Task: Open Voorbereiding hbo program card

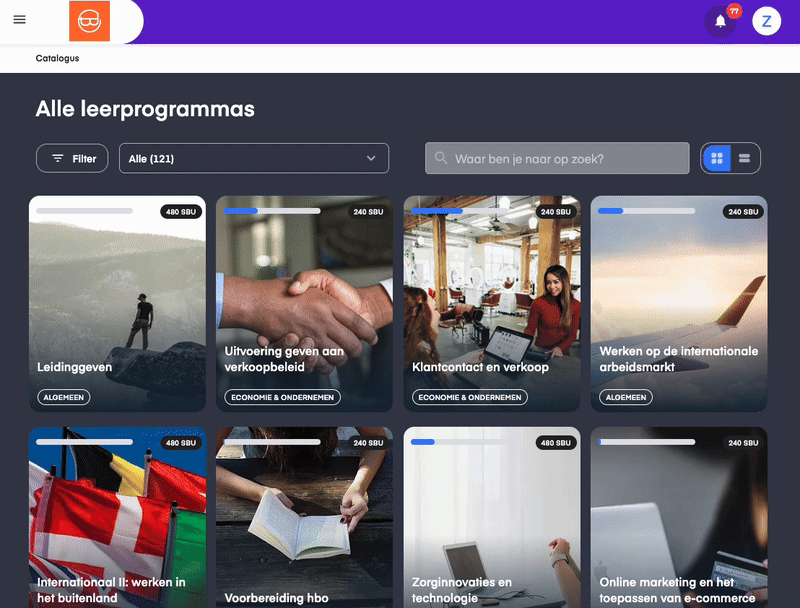Action: click(304, 517)
